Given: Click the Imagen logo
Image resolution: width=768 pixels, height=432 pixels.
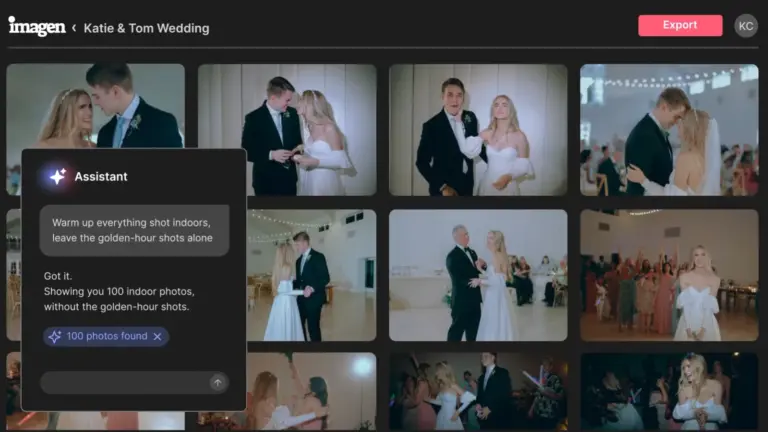Looking at the screenshot, I should 37,26.
